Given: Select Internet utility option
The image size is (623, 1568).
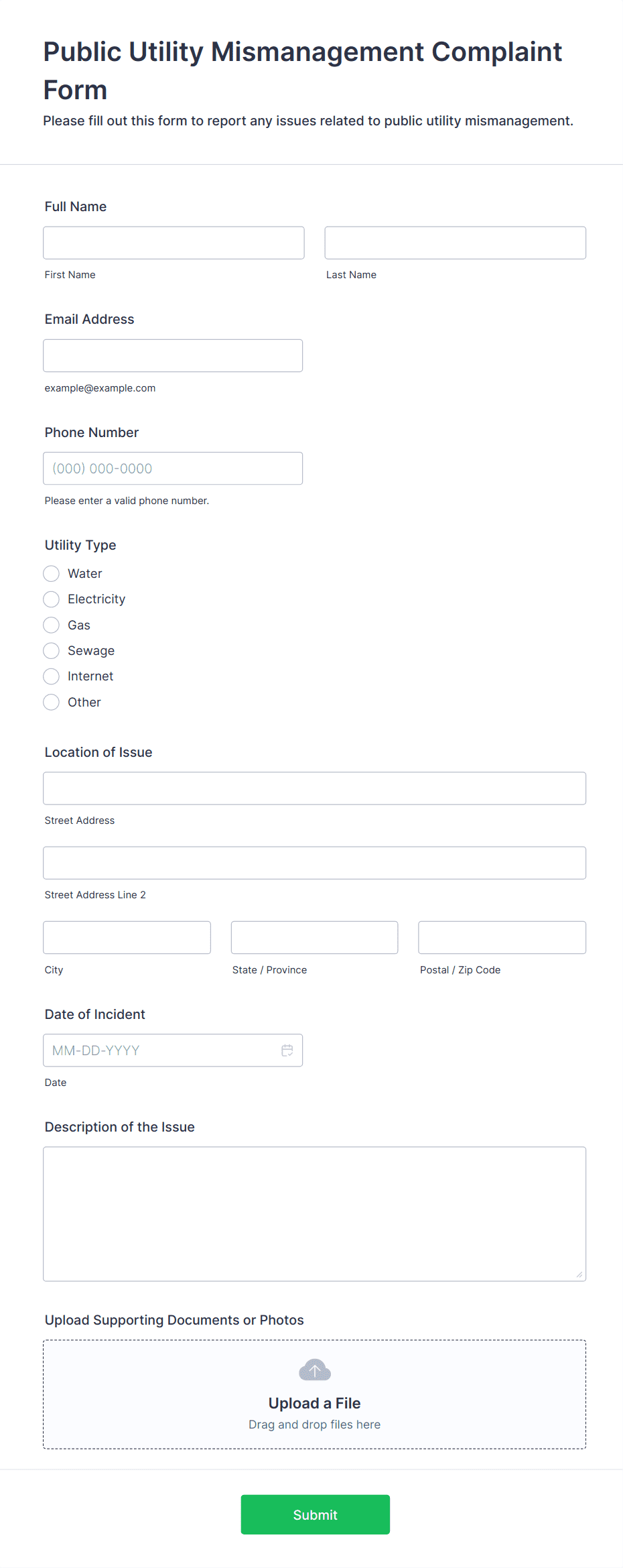Looking at the screenshot, I should (x=52, y=676).
